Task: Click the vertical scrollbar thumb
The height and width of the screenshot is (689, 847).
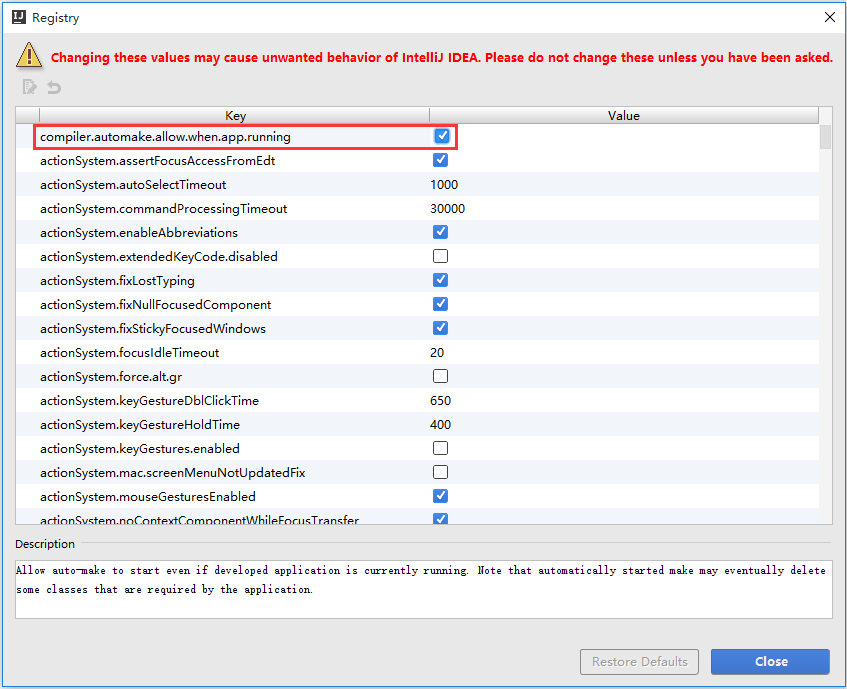Action: click(825, 137)
